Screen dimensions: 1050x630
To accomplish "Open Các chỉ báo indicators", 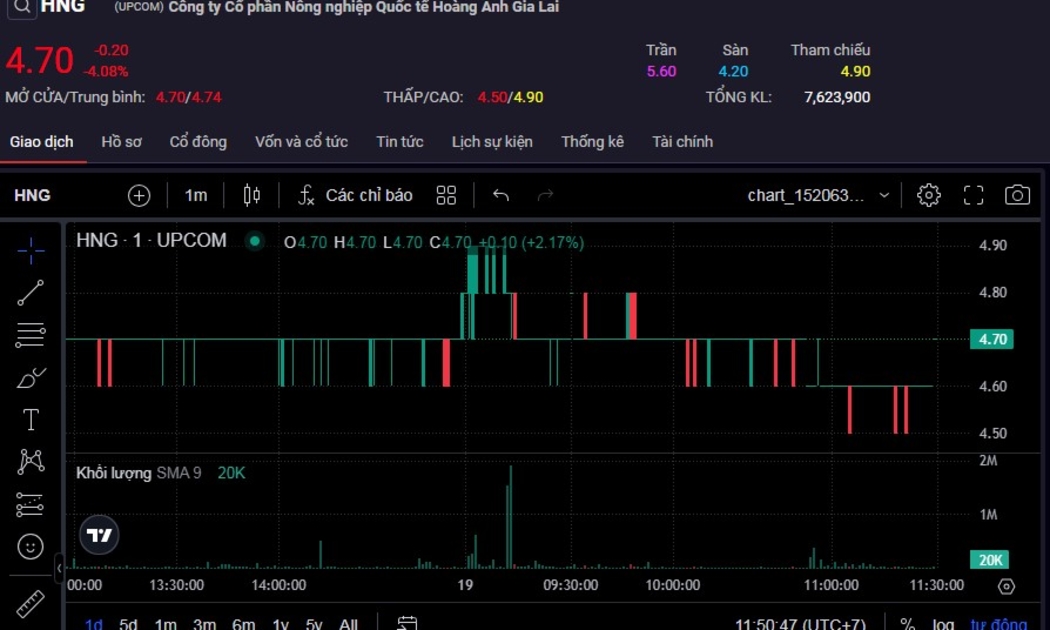I will (x=355, y=195).
